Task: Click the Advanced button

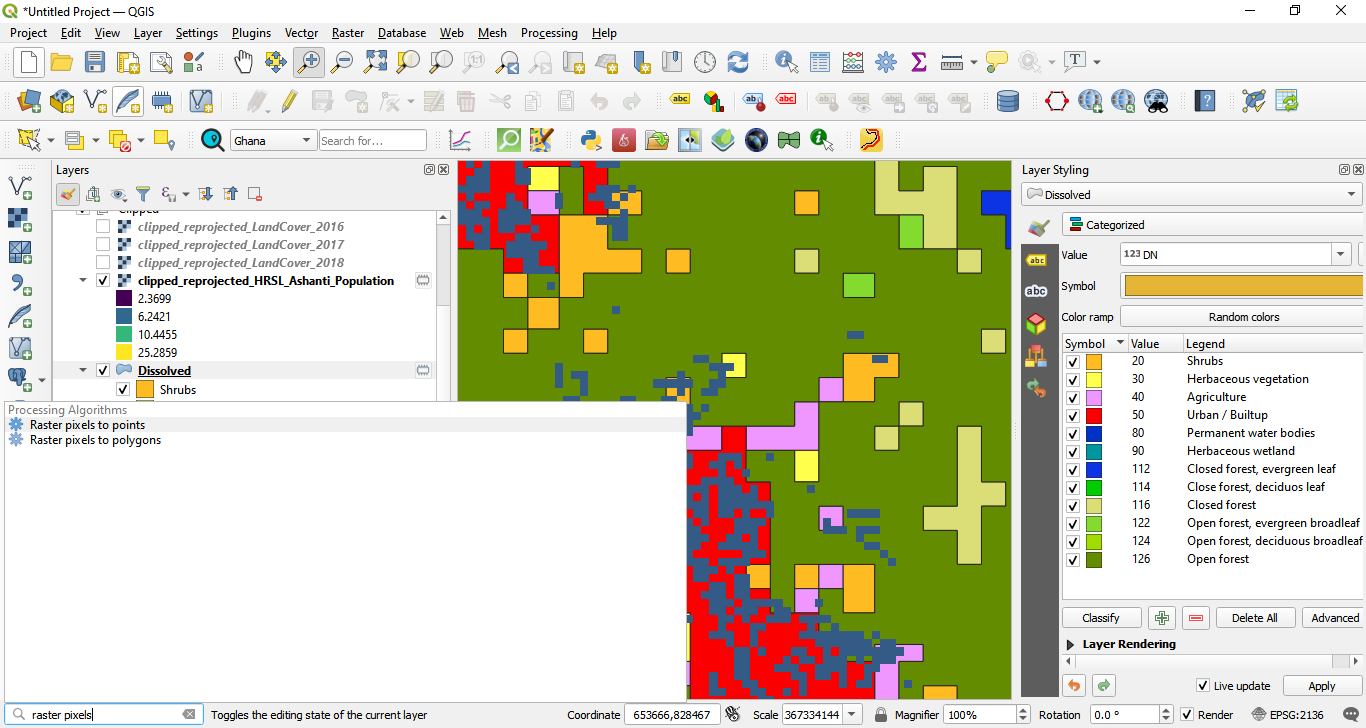Action: tap(1335, 618)
